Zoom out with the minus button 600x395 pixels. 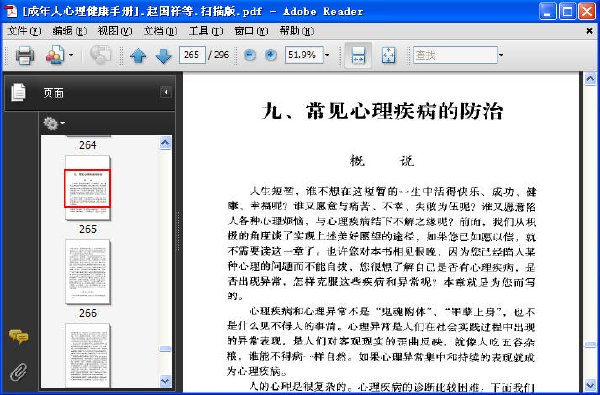coord(250,55)
